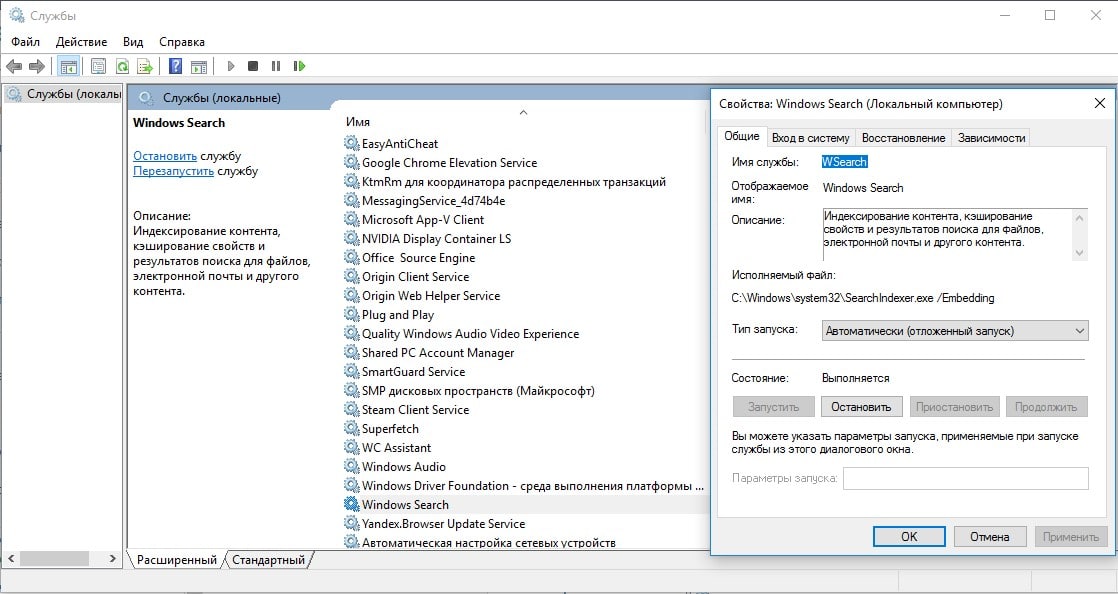Click the Restart Service toolbar icon
The image size is (1118, 594).
[x=299, y=67]
